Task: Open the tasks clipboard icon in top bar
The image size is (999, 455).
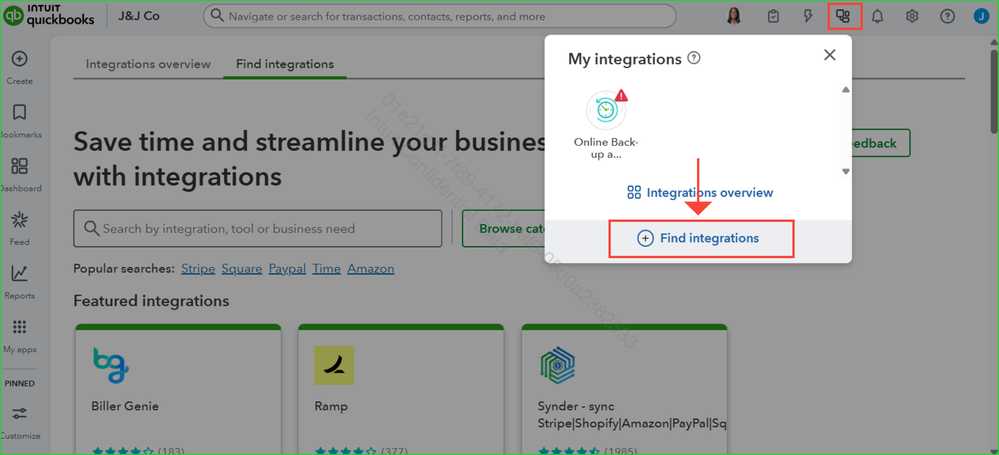Action: click(x=773, y=17)
